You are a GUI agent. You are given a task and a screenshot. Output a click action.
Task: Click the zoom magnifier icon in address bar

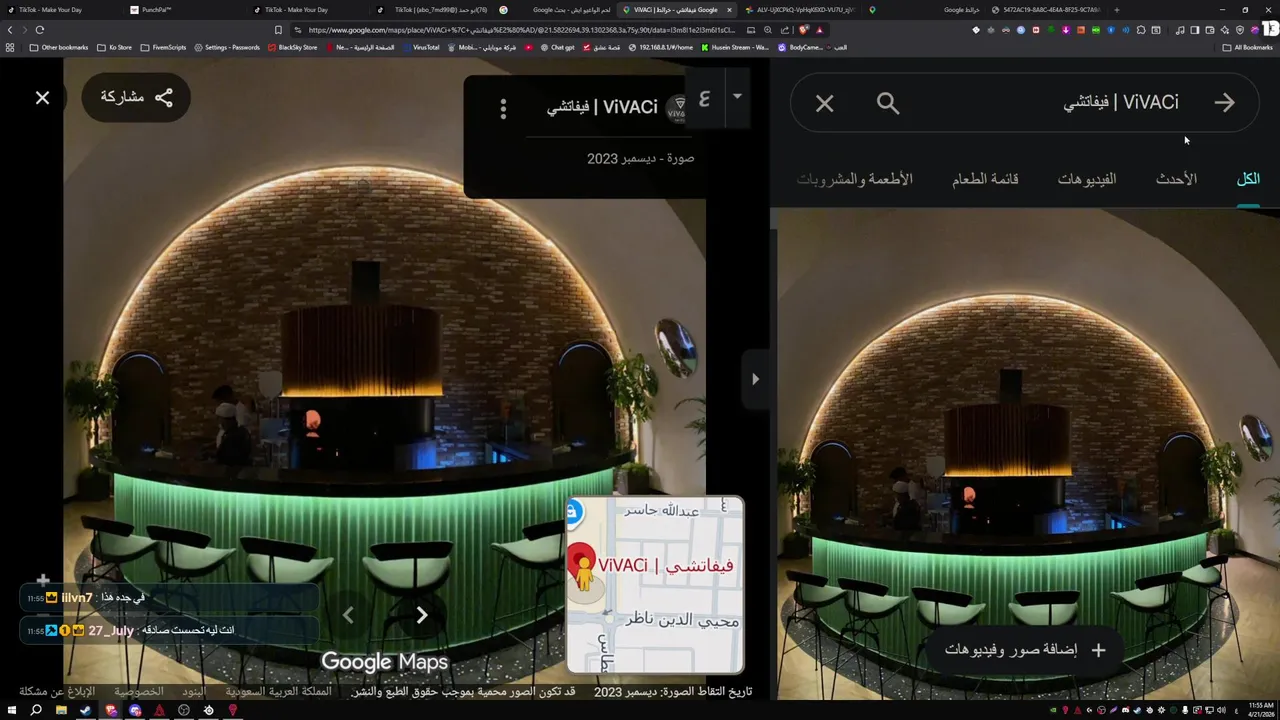tap(768, 30)
